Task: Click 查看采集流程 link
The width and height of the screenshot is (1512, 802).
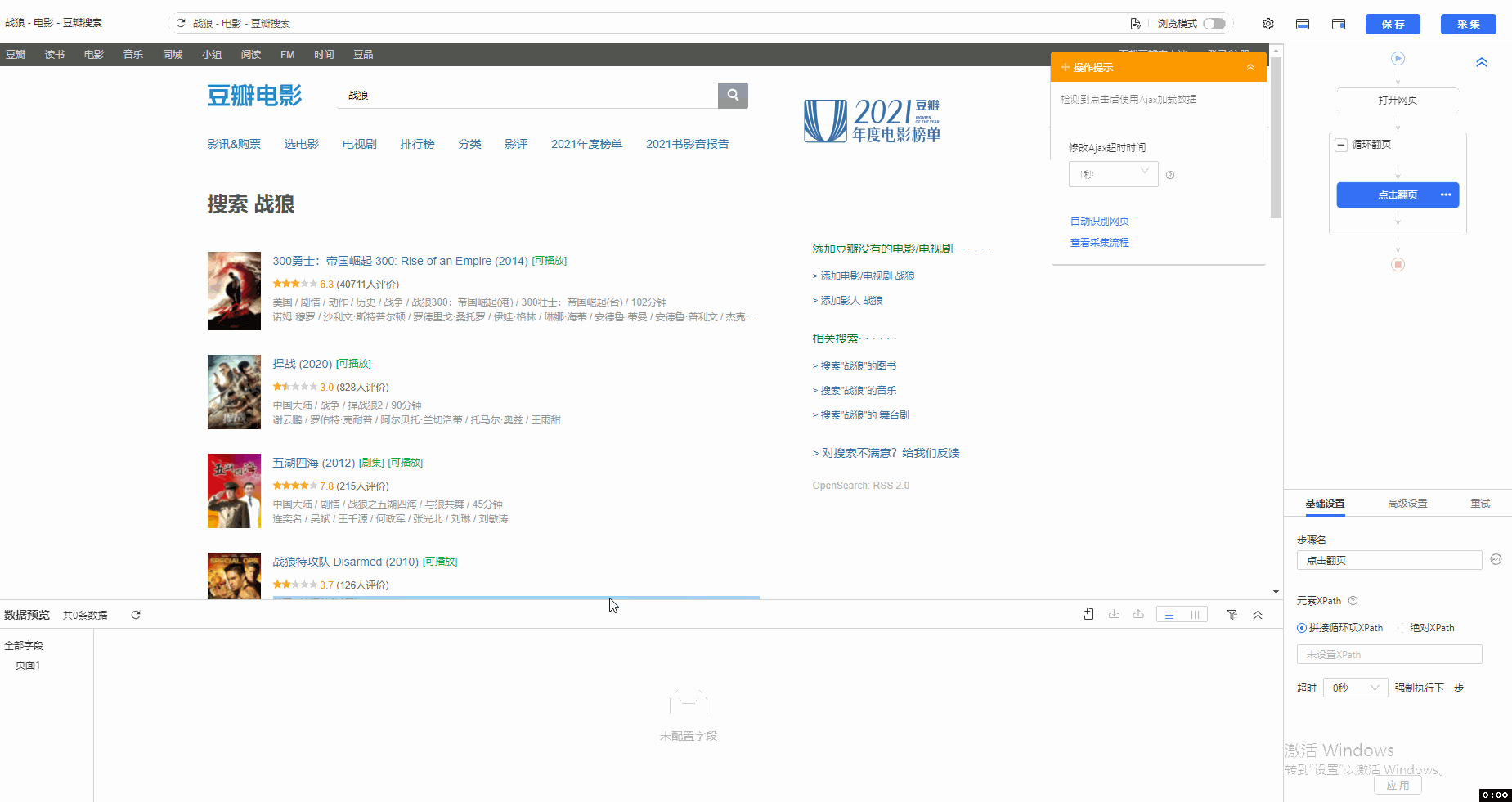Action: (1100, 242)
